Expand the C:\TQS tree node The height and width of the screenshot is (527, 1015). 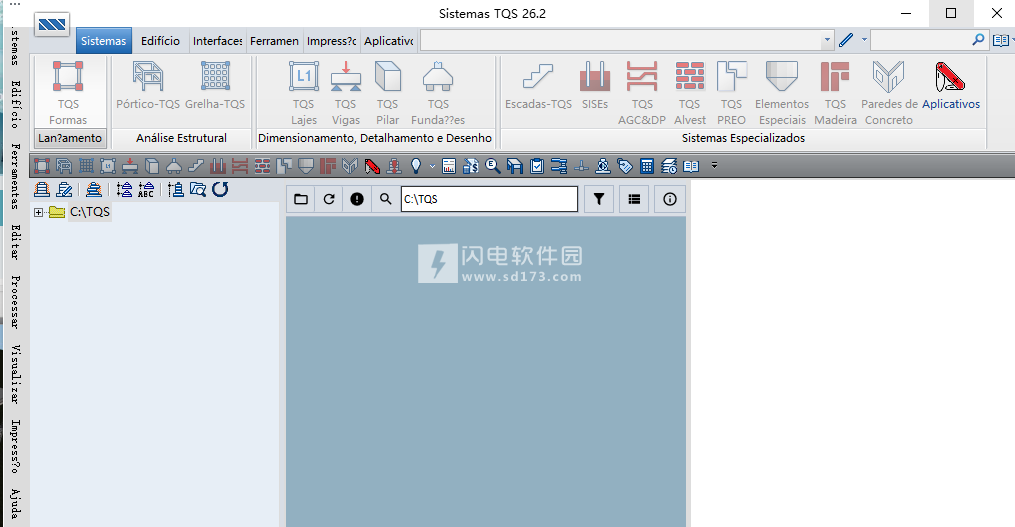[38, 212]
